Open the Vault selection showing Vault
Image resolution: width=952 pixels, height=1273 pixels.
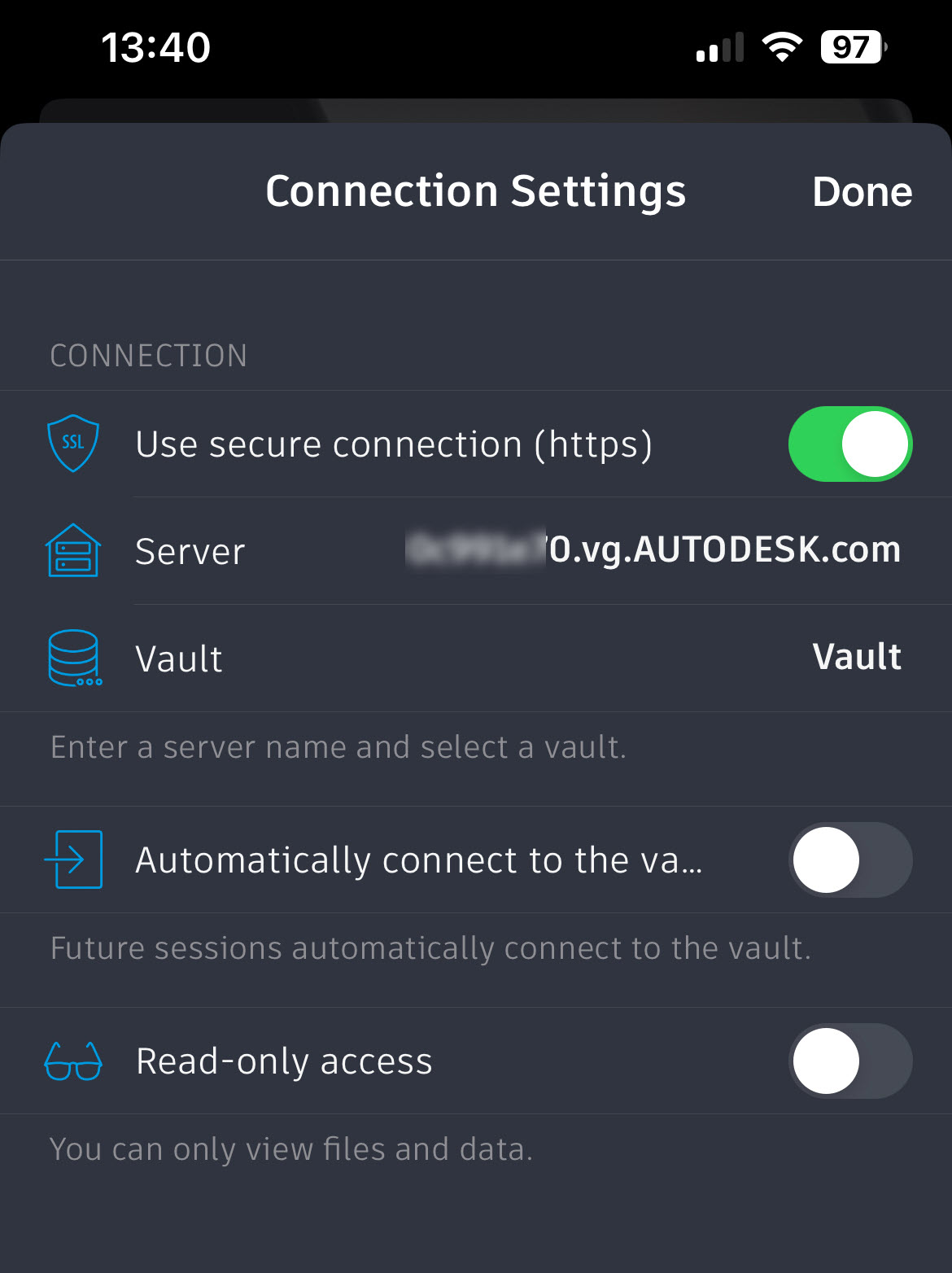click(x=856, y=656)
